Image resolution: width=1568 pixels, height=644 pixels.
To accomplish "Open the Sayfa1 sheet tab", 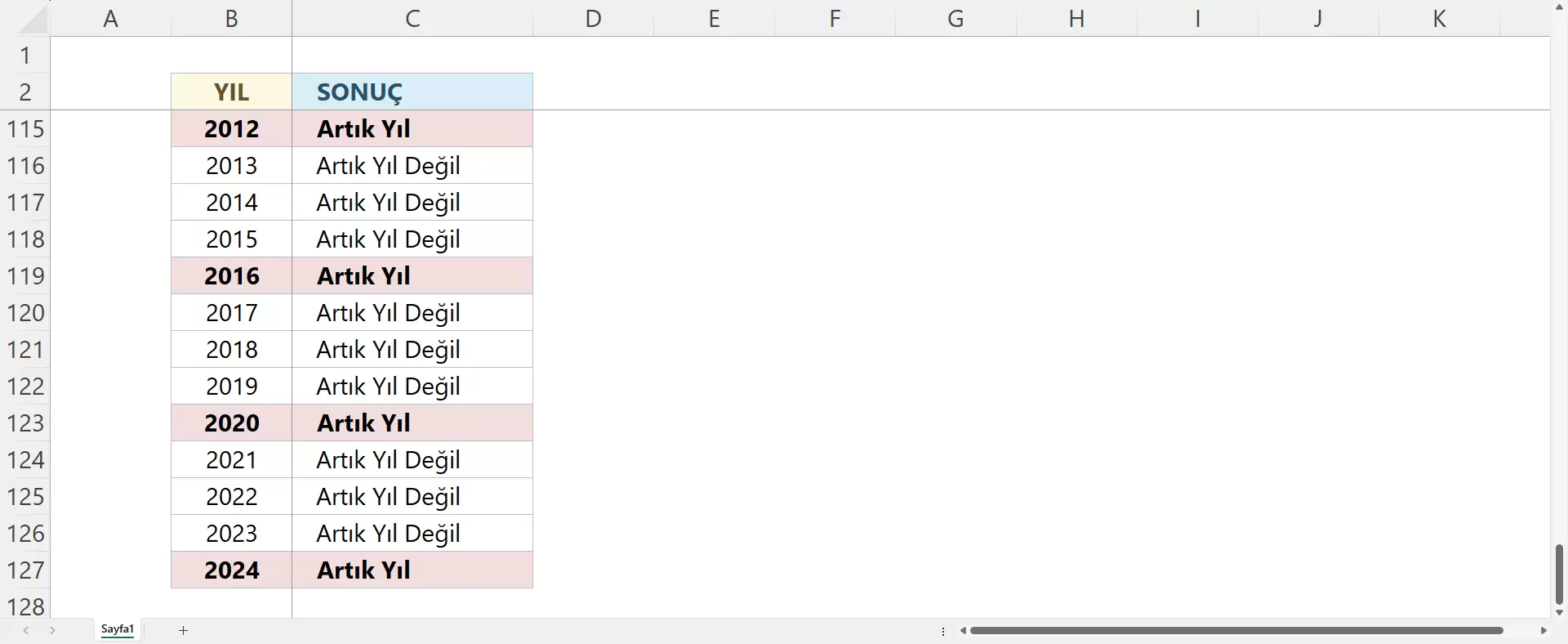I will coord(118,629).
